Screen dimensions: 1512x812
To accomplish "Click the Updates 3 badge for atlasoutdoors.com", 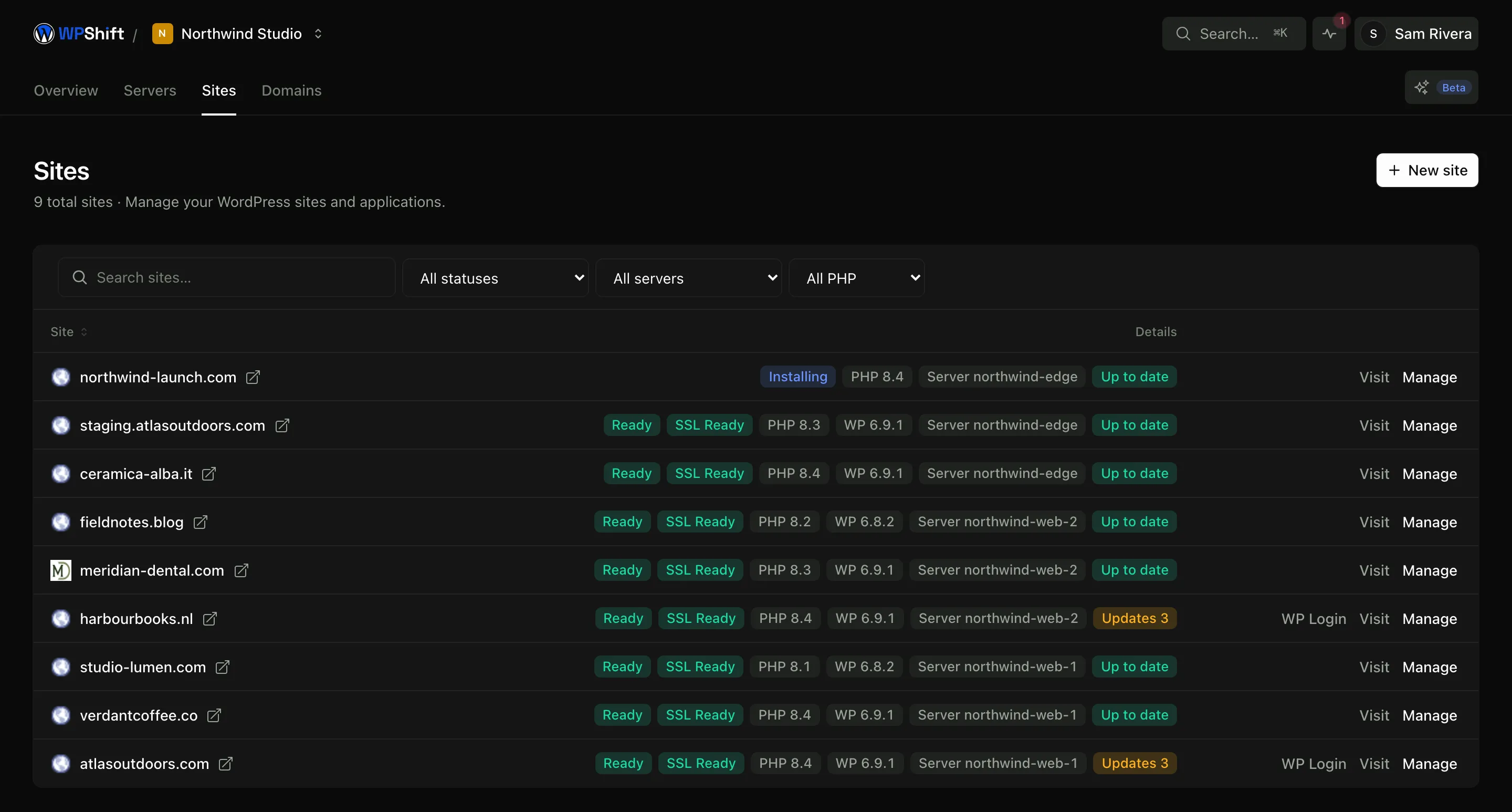I will click(1135, 763).
